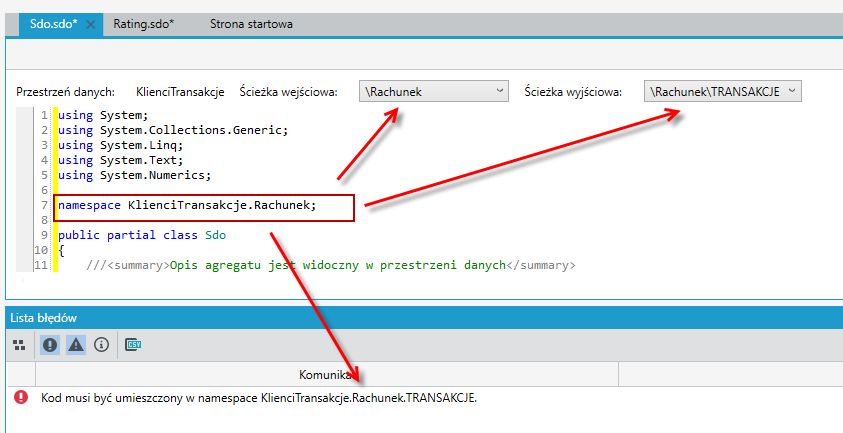The height and width of the screenshot is (433, 843).
Task: Click the namespace KlienciTransakcje.Rachunek line
Action: (187, 205)
